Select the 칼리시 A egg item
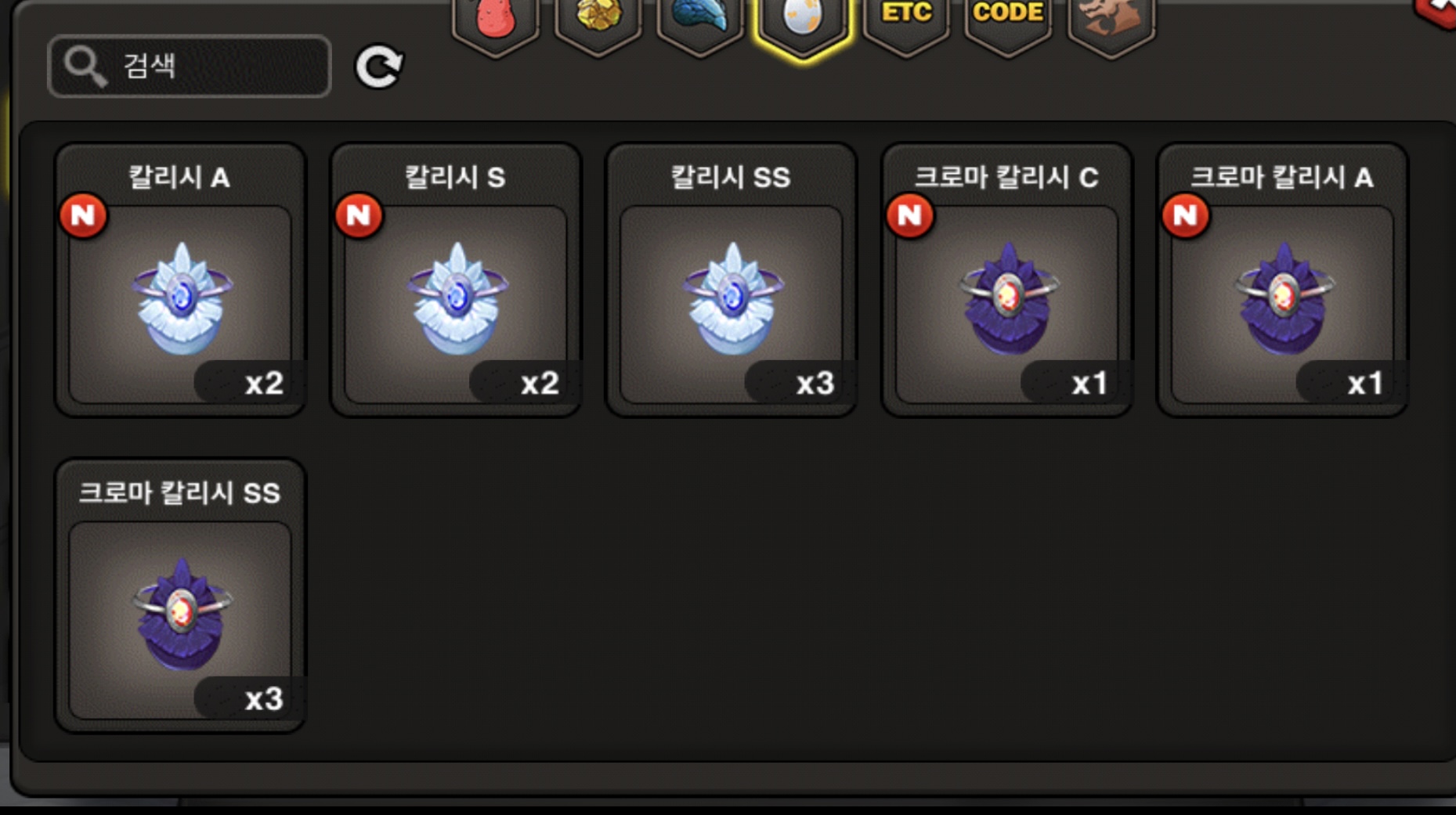 pos(180,279)
